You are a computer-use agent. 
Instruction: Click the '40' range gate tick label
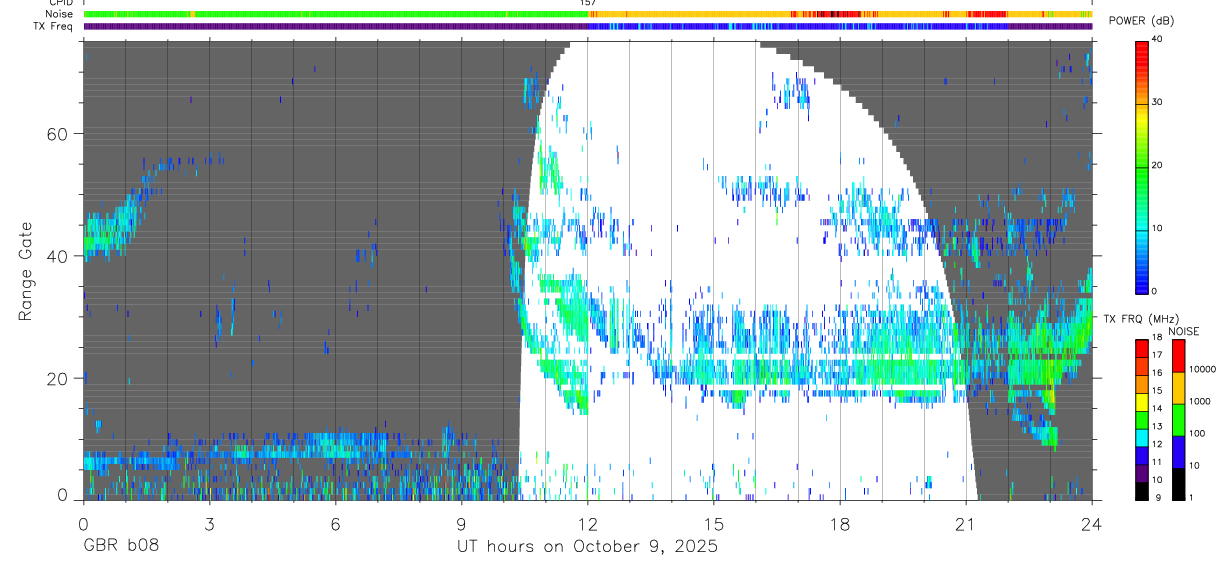57,256
